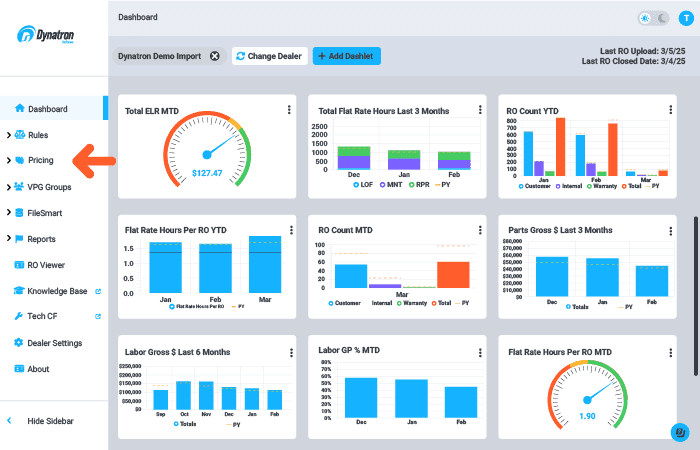Select Dashboard in the sidebar

48,108
